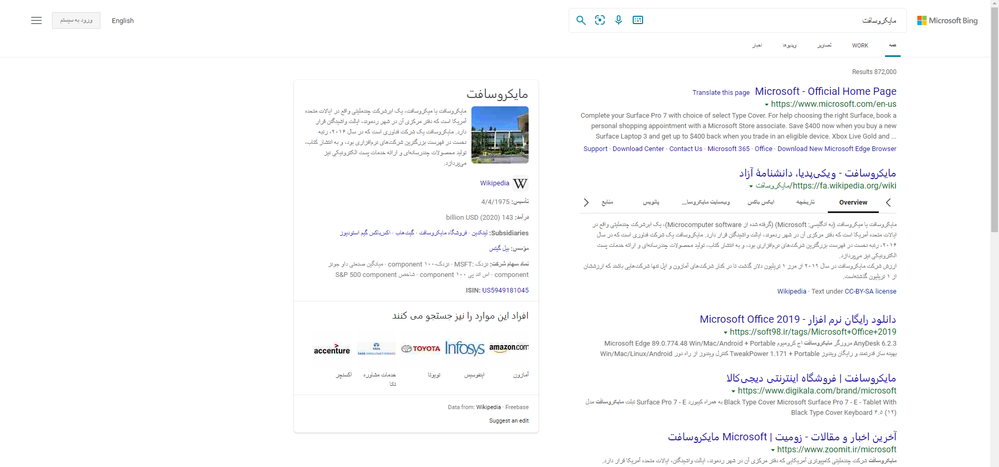Open Wikipedia link in Data from footer
The width and height of the screenshot is (999, 467).
[x=489, y=406]
